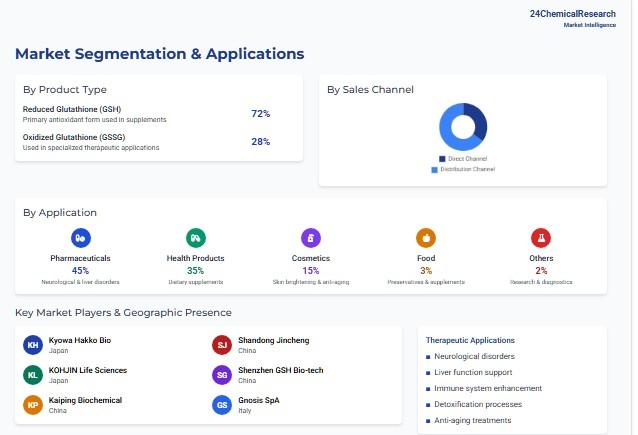Screen dimensions: 638x435
Task: Click 'Italy' under Gnosis SpA
Action: click(x=245, y=411)
